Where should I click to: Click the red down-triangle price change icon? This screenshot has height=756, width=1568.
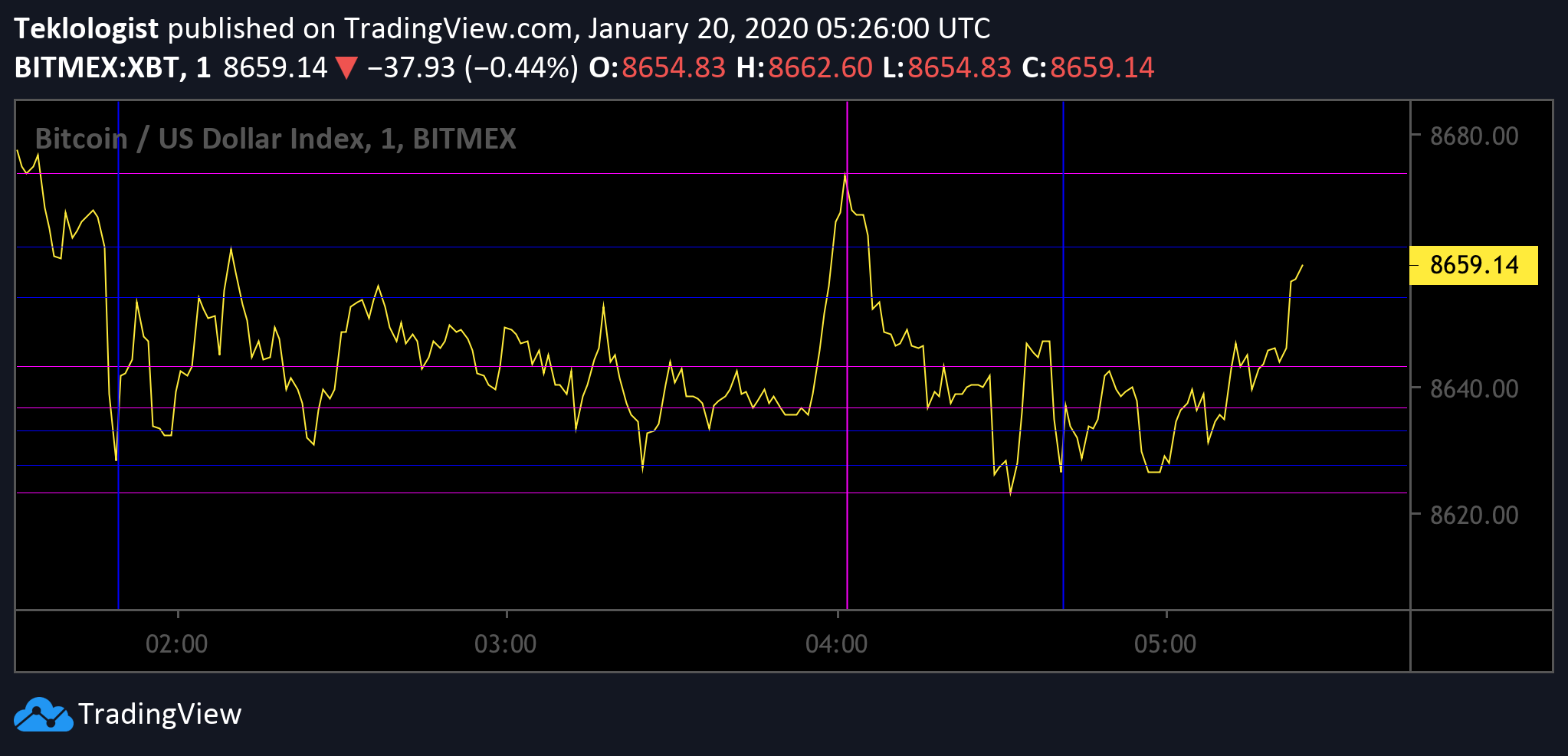pyautogui.click(x=347, y=68)
